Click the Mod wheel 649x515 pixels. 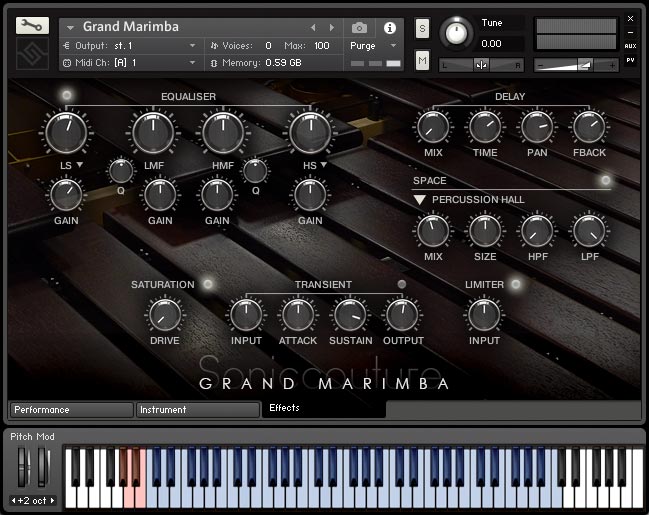coord(43,467)
